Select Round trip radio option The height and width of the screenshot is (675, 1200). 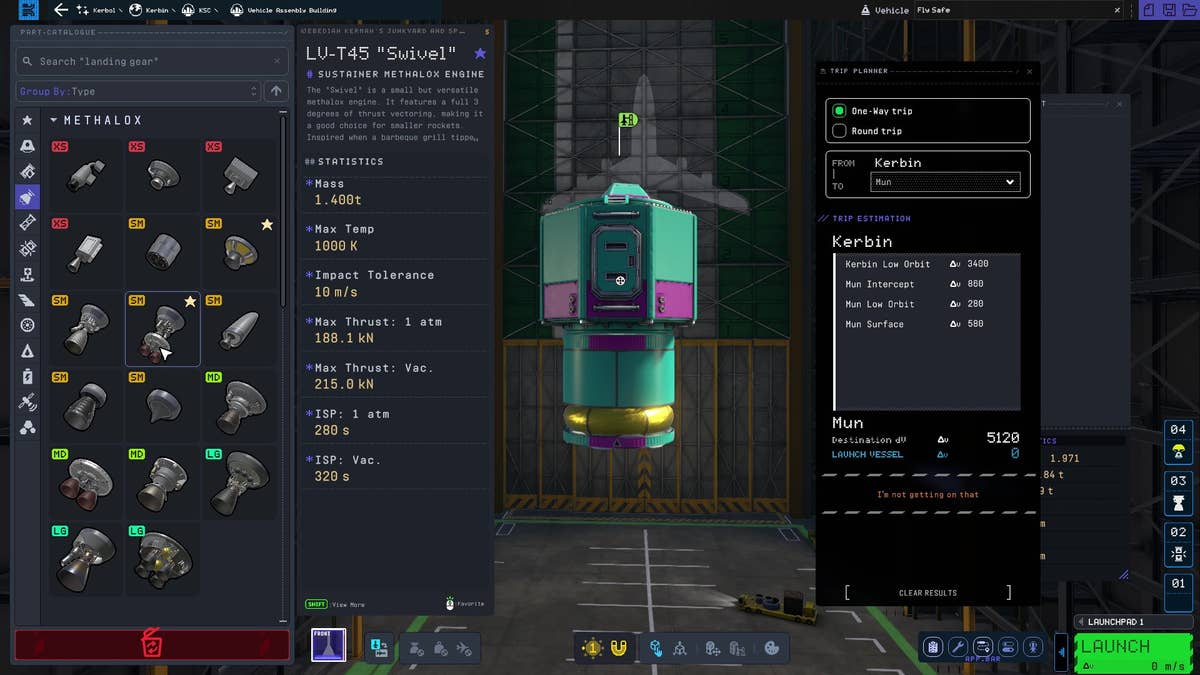tap(839, 131)
